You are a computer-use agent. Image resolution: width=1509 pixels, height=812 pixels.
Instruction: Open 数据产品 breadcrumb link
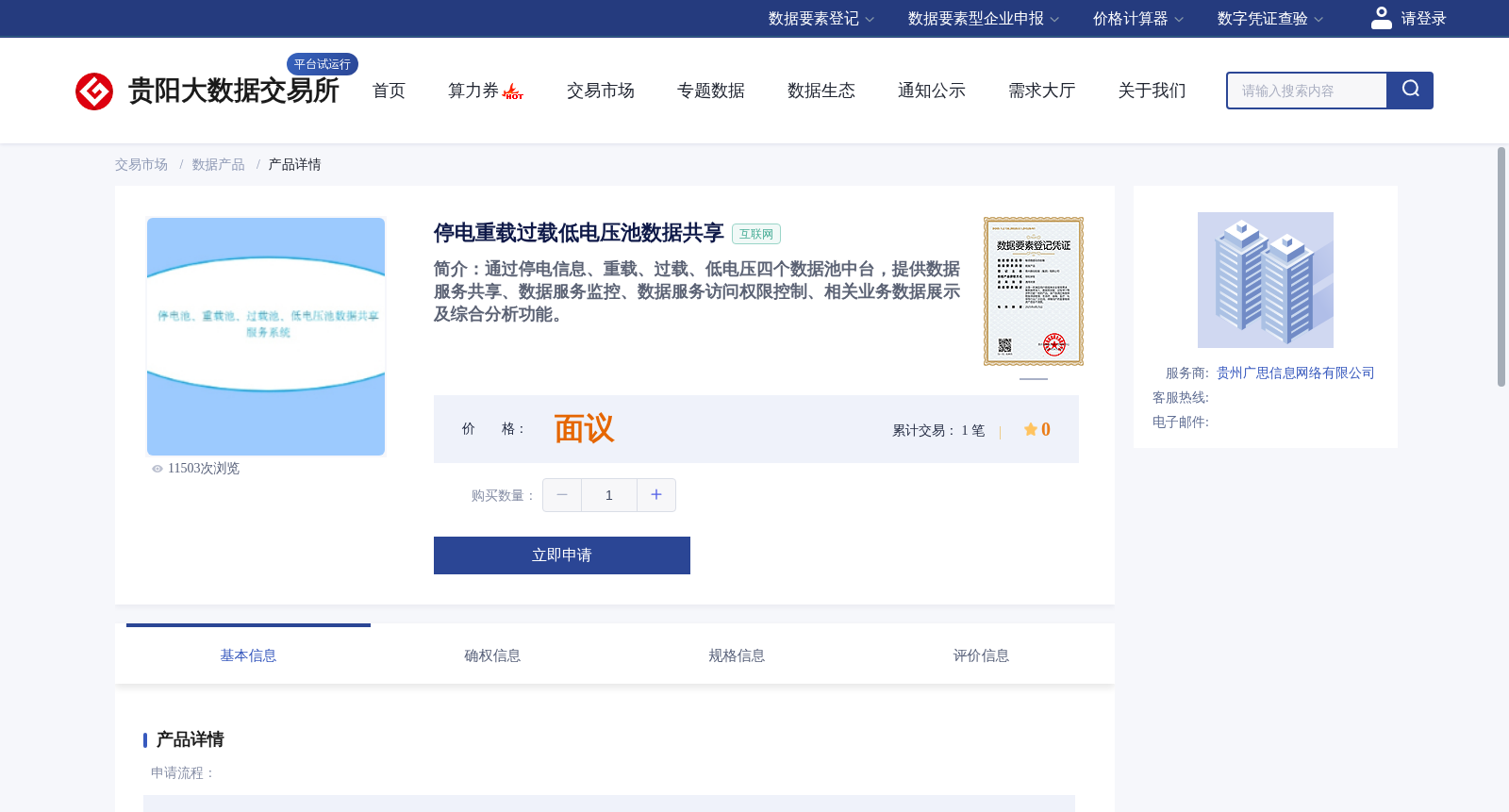pos(219,165)
